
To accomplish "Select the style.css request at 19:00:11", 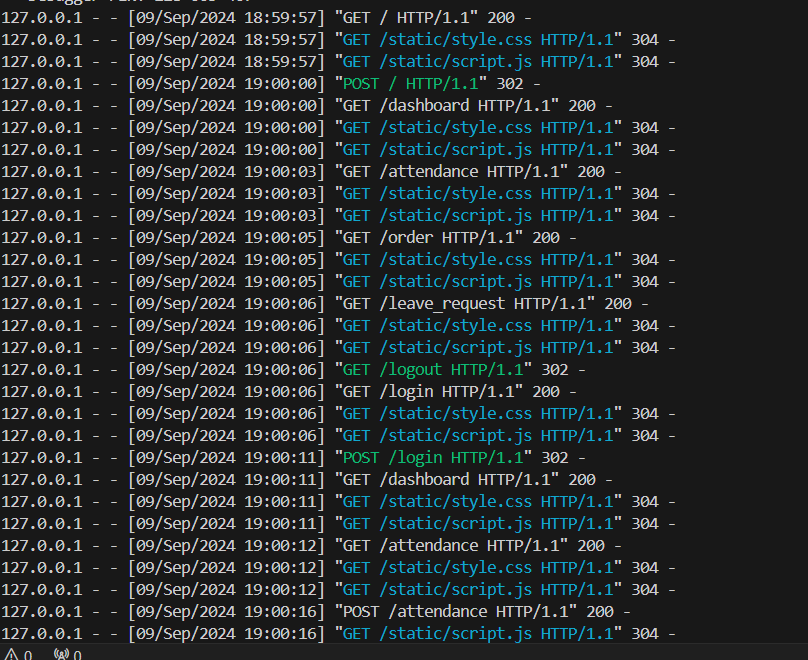I will point(339,502).
